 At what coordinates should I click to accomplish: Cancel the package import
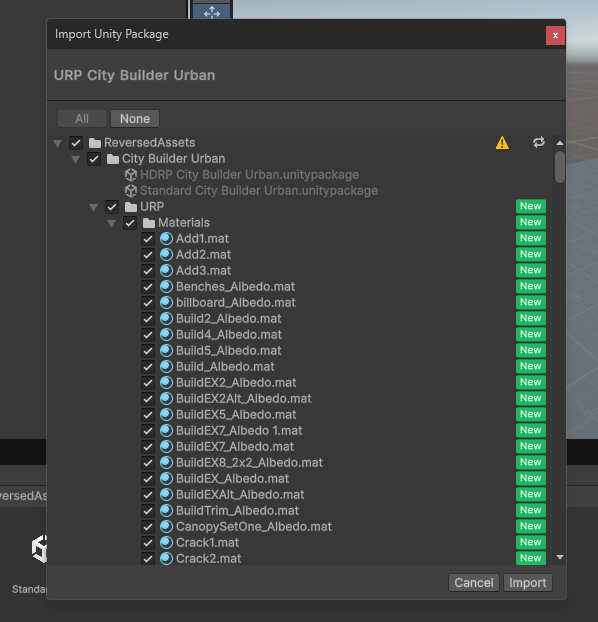[474, 583]
